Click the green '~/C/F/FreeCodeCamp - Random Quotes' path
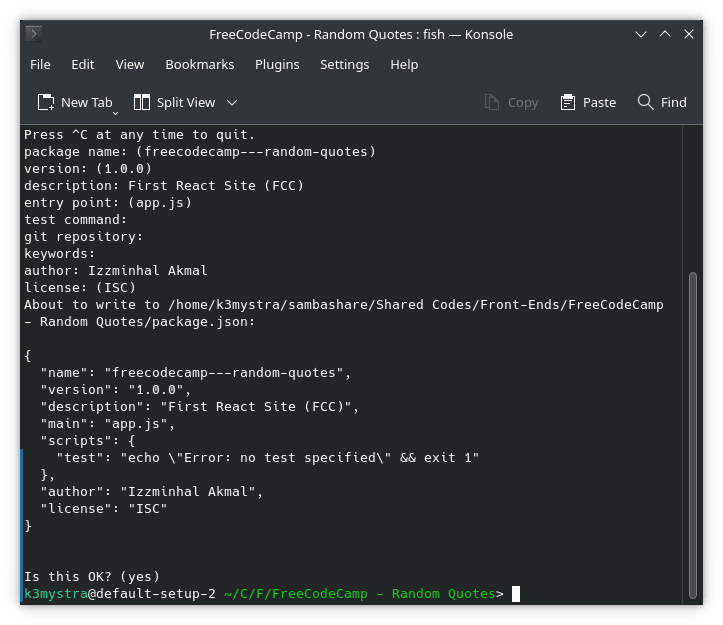The image size is (723, 625). click(x=360, y=594)
